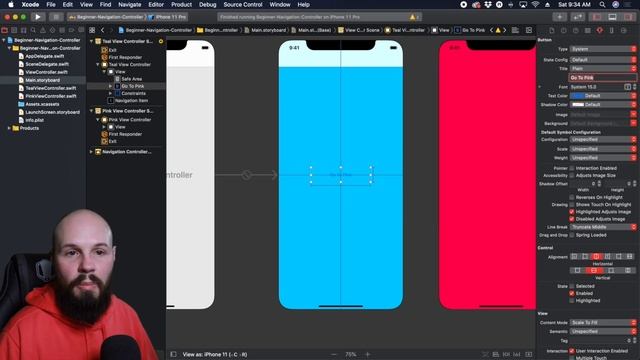Toggle the left navigator panel visibility

click(x=597, y=17)
